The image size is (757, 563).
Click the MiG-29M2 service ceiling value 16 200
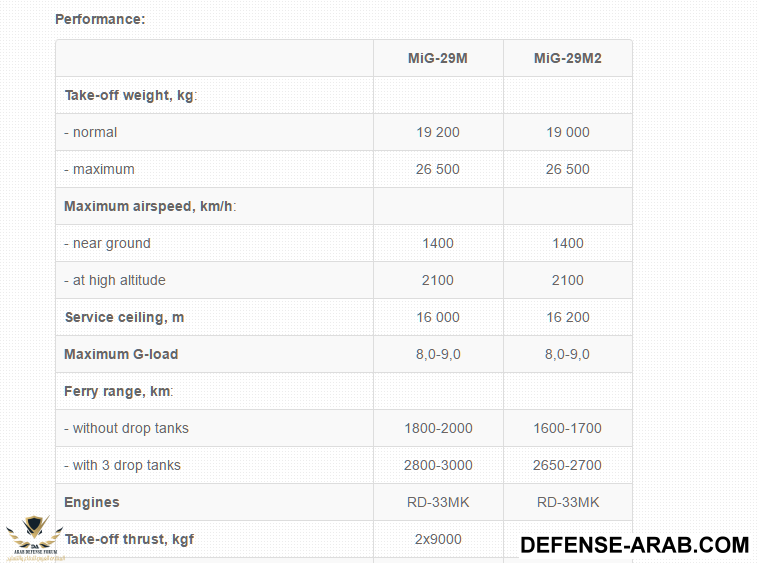click(x=568, y=317)
